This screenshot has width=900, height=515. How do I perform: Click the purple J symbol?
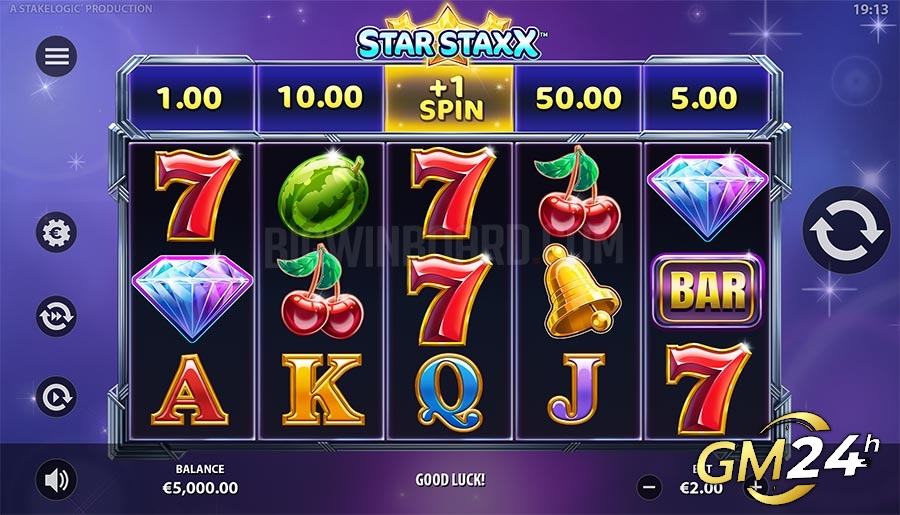[x=576, y=389]
